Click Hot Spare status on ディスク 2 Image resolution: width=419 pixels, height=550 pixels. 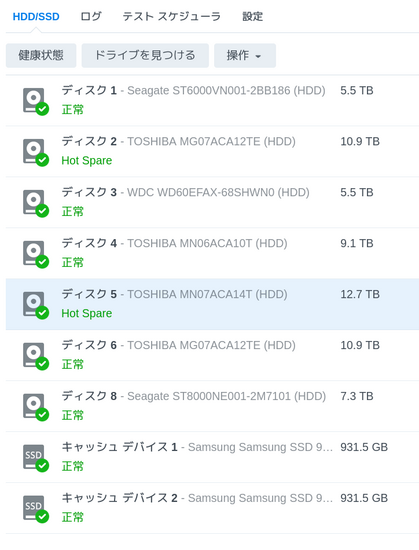[87, 161]
